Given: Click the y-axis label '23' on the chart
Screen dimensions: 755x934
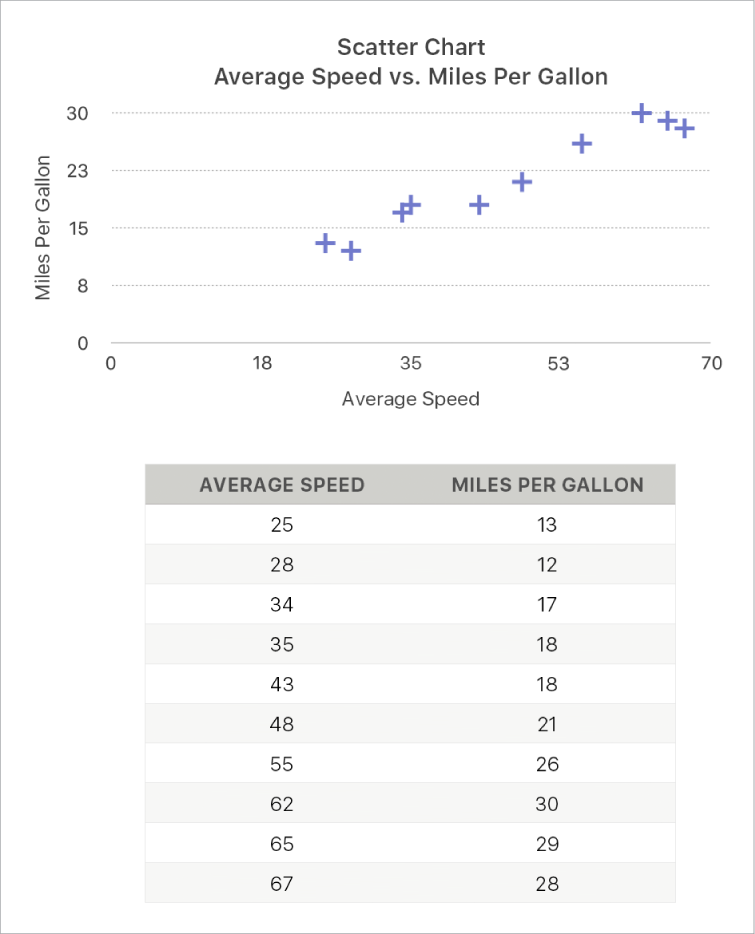Looking at the screenshot, I should point(78,171).
